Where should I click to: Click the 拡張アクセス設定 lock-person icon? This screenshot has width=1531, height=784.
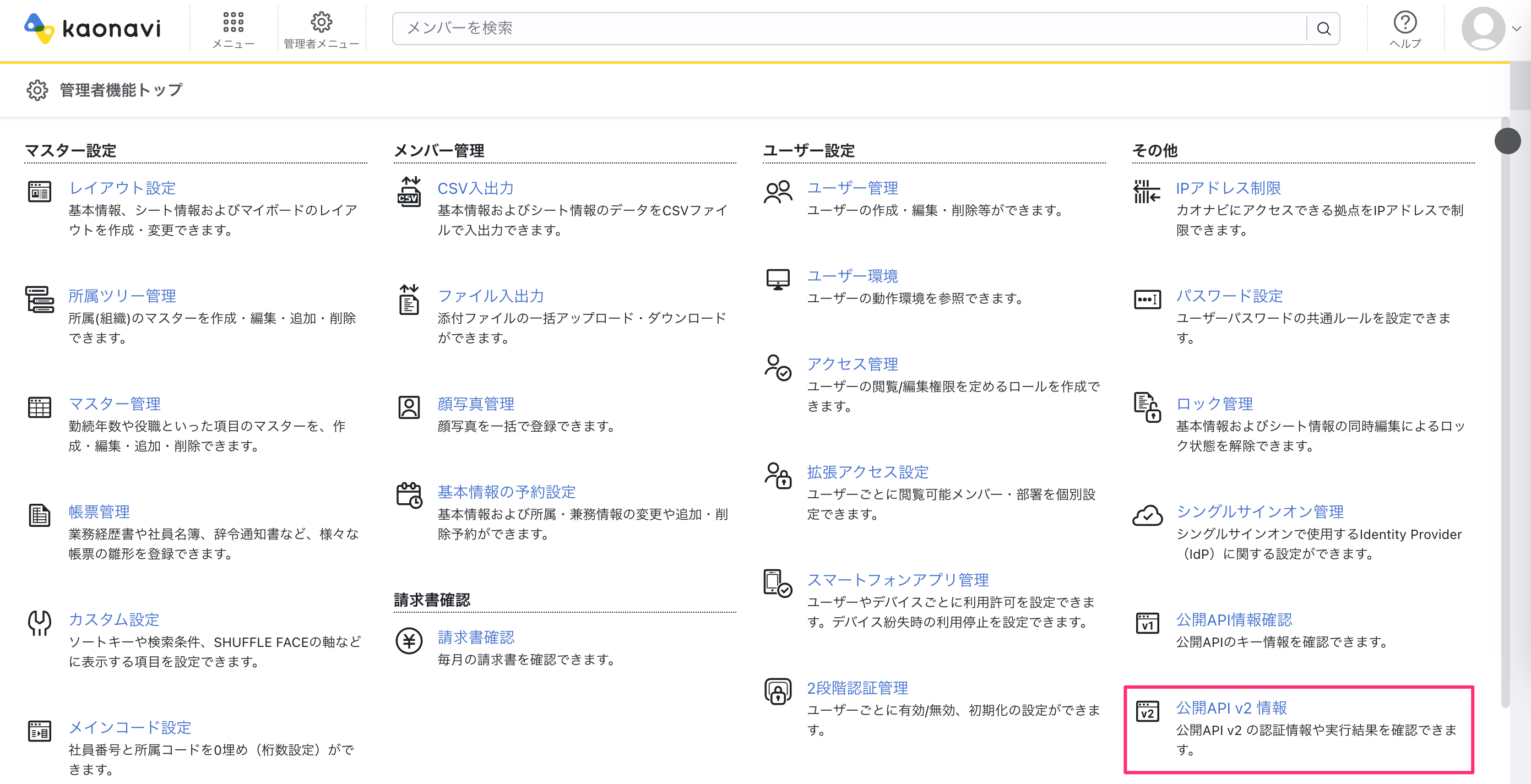tap(778, 476)
